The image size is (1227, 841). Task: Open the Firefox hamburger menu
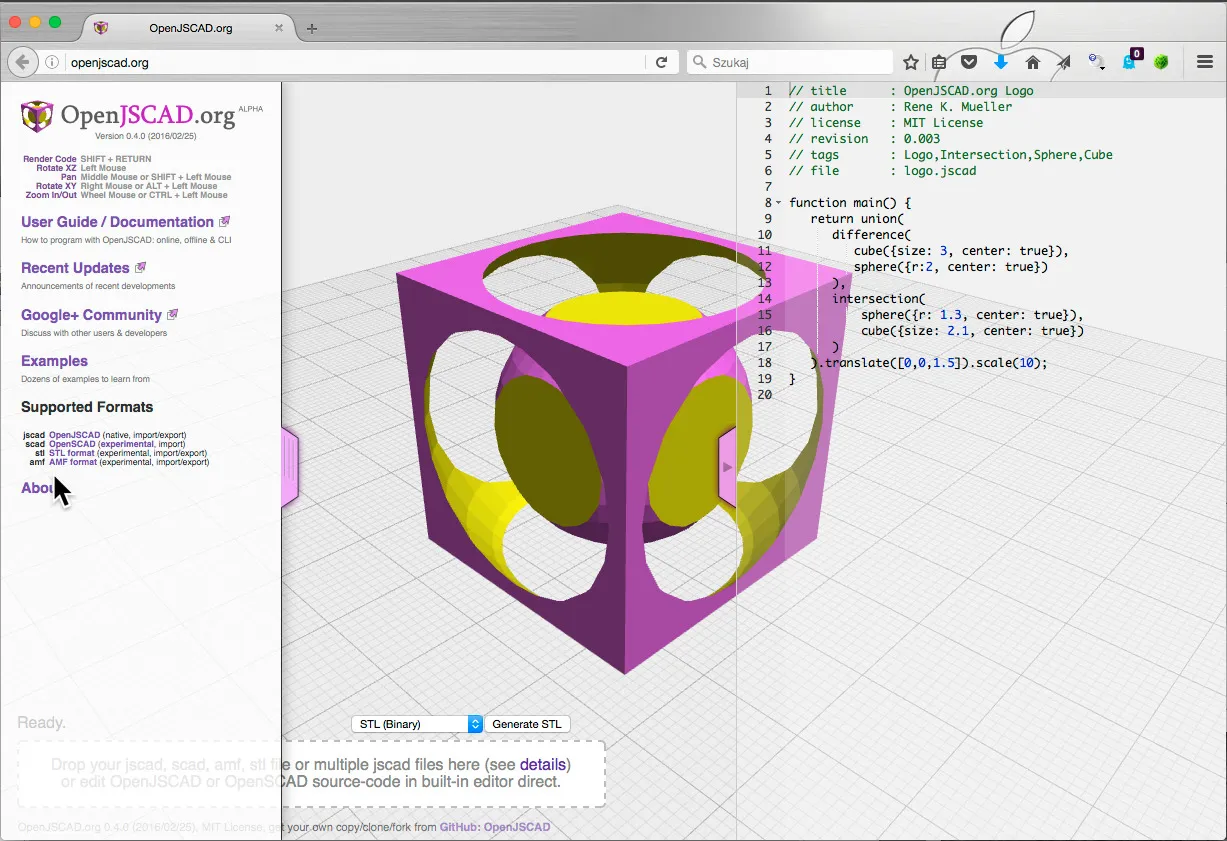pos(1205,61)
